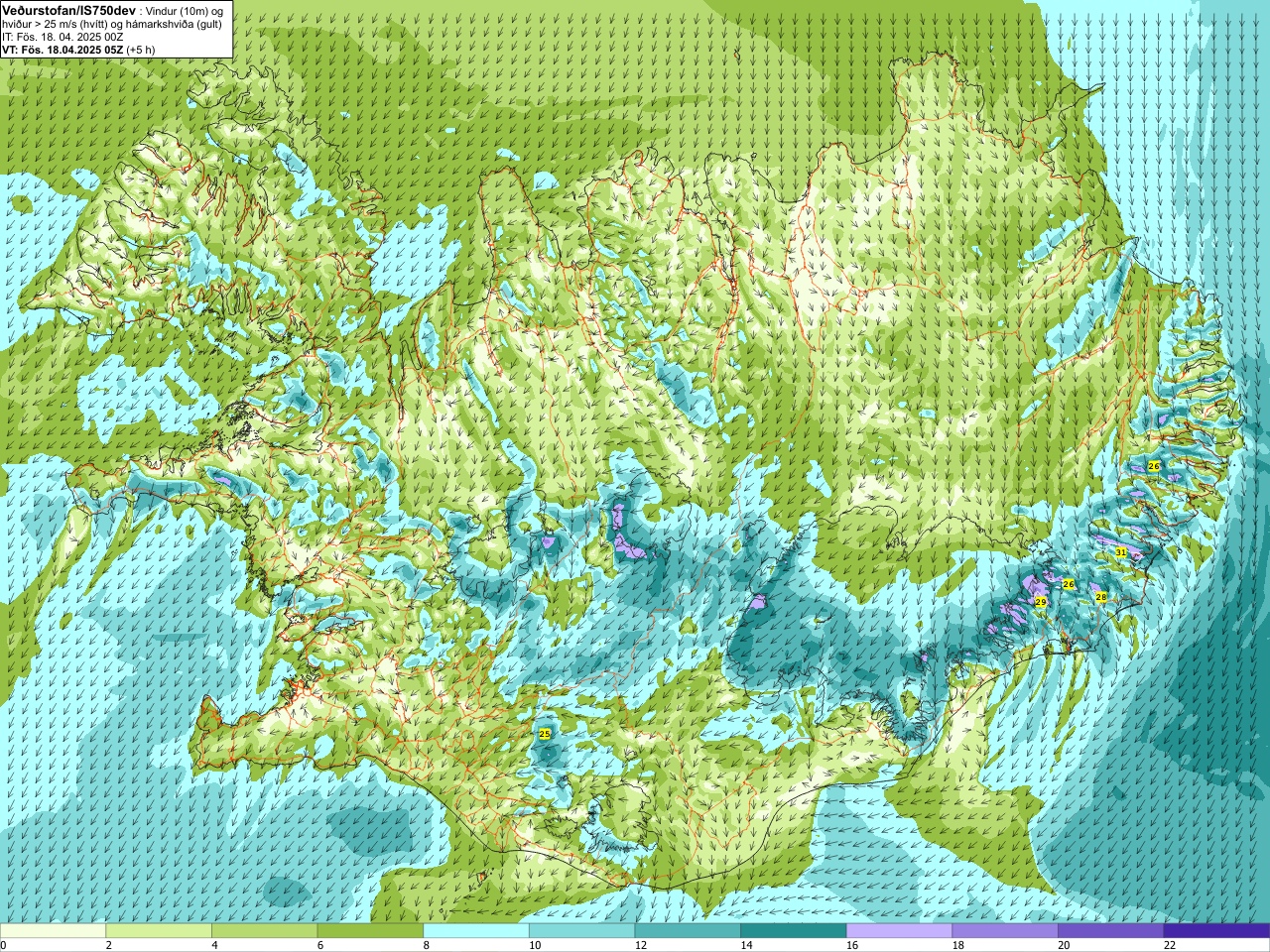Click the legend tick label "10"
Screen dimensions: 1270x952
point(535,945)
